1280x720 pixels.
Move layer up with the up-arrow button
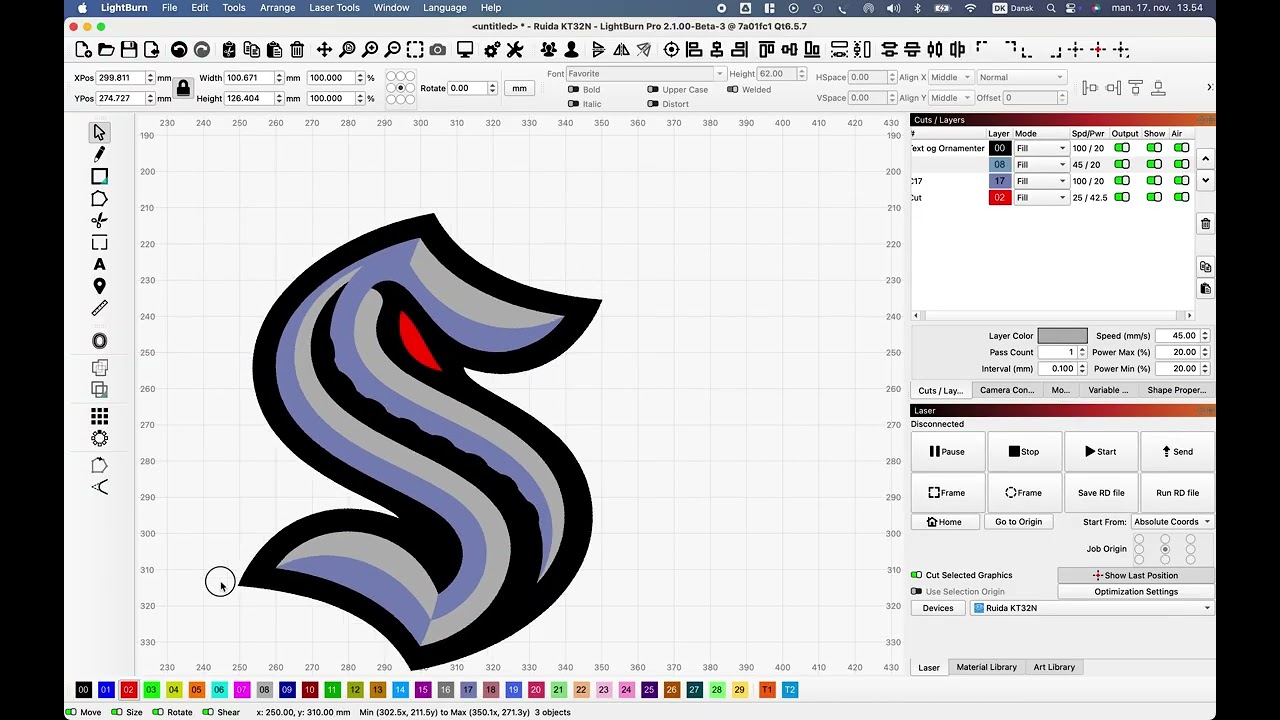point(1205,159)
